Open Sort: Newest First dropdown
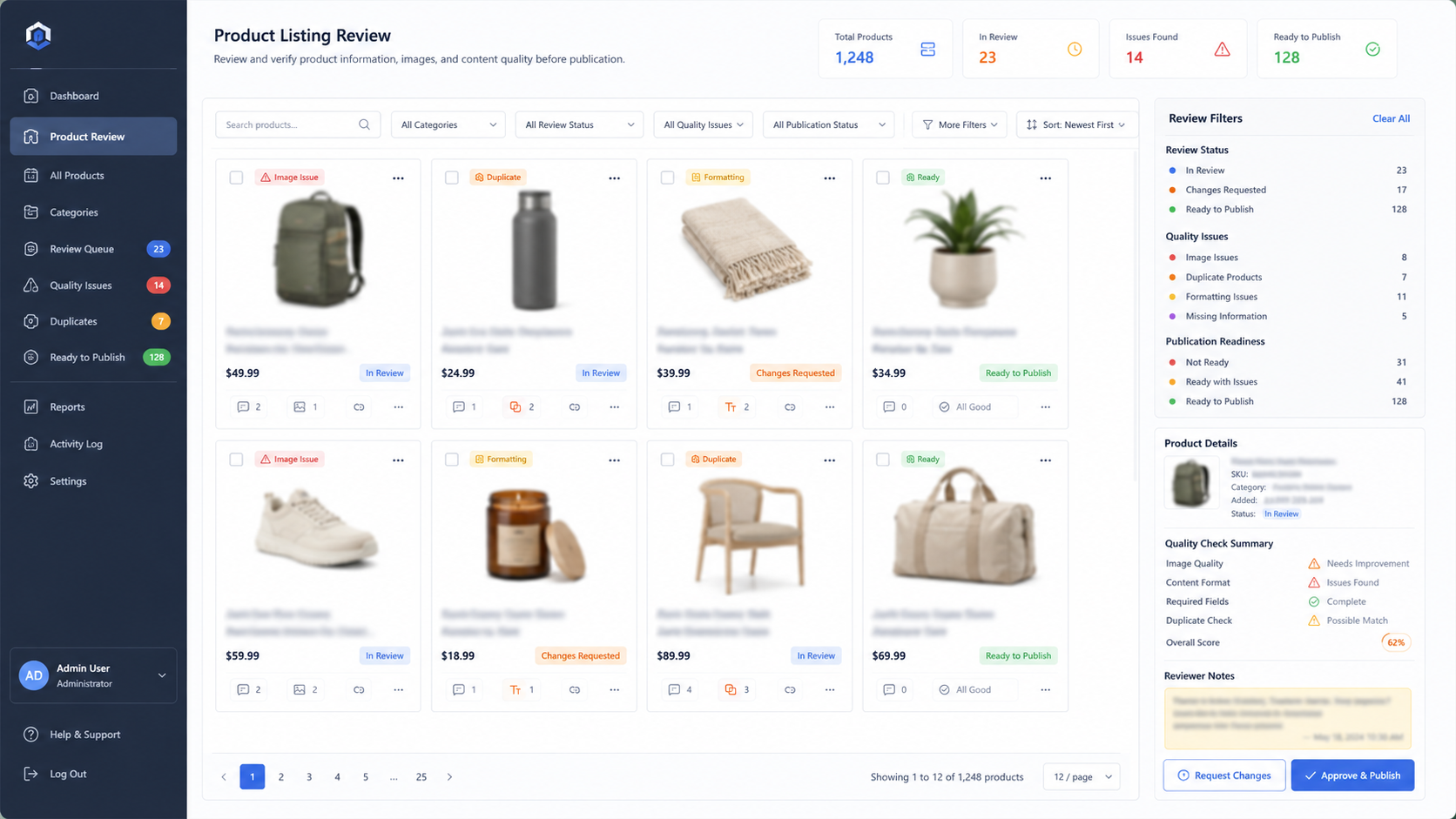1456x819 pixels. click(1076, 124)
